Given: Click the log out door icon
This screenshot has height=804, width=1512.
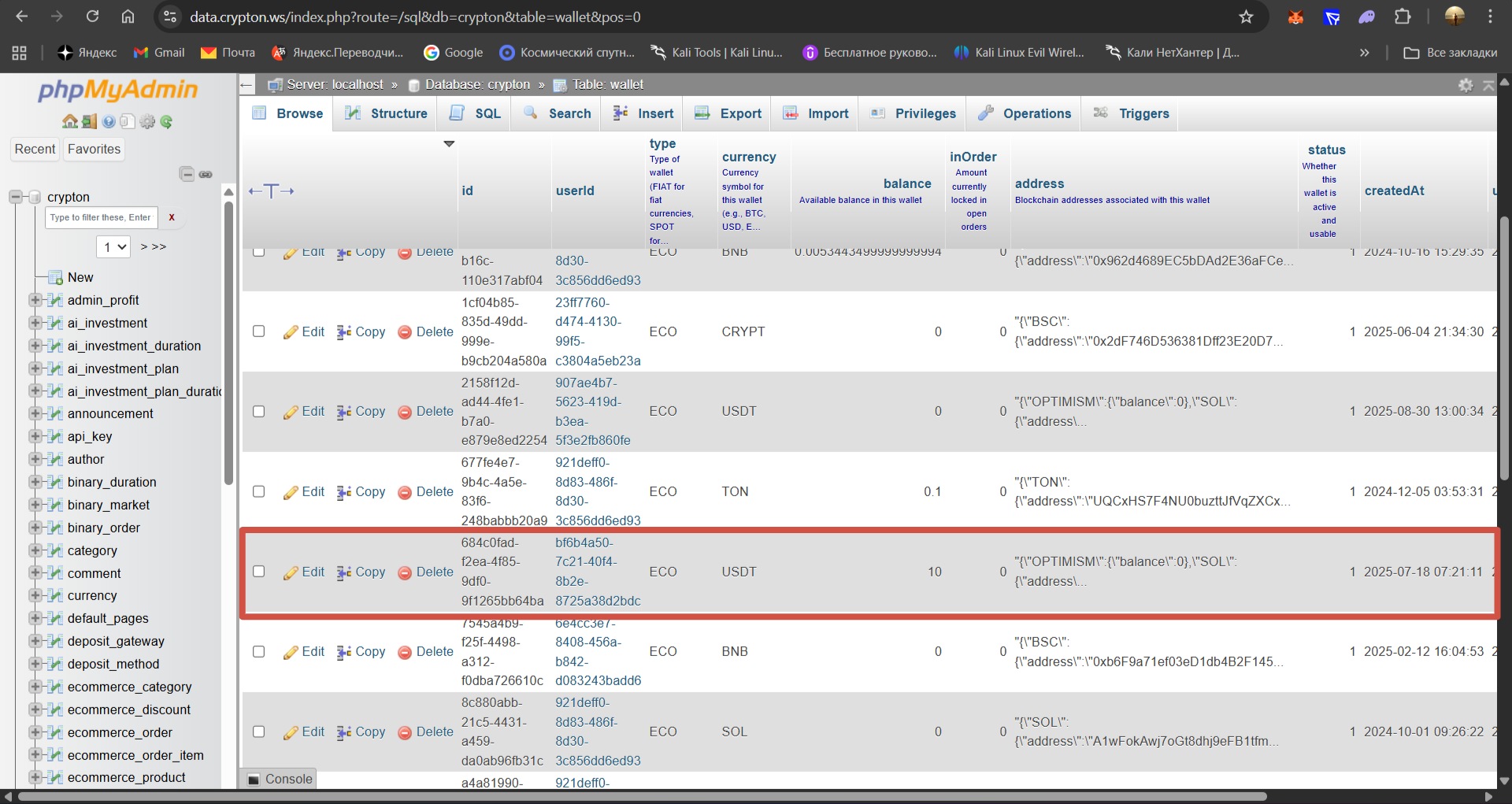Looking at the screenshot, I should (x=89, y=122).
